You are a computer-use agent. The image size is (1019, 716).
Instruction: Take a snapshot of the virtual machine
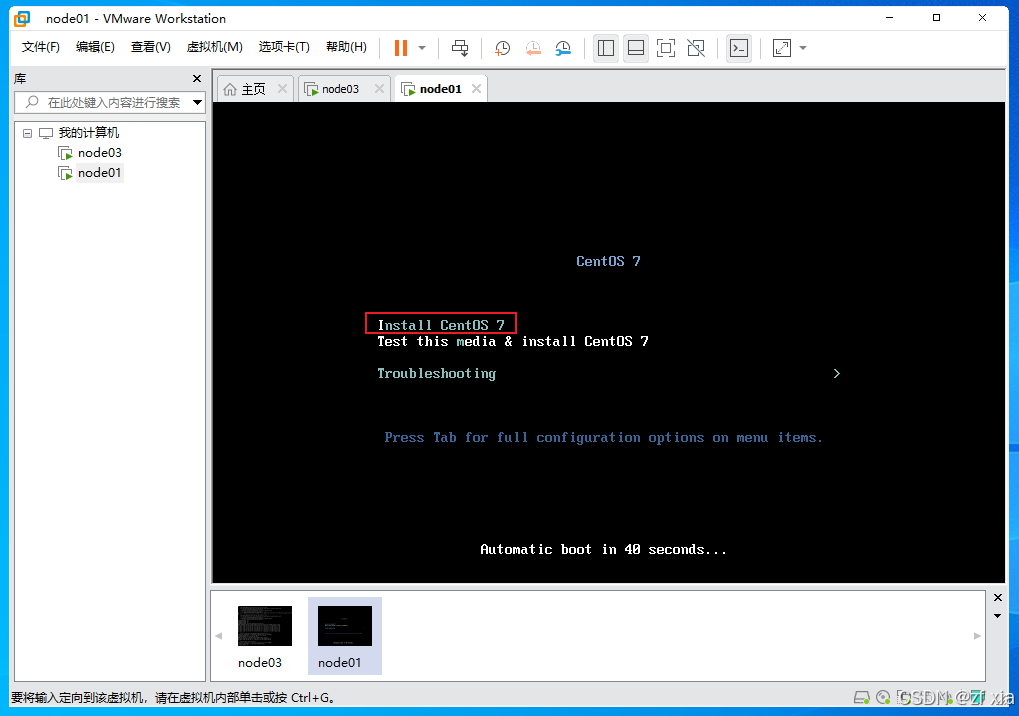point(502,48)
